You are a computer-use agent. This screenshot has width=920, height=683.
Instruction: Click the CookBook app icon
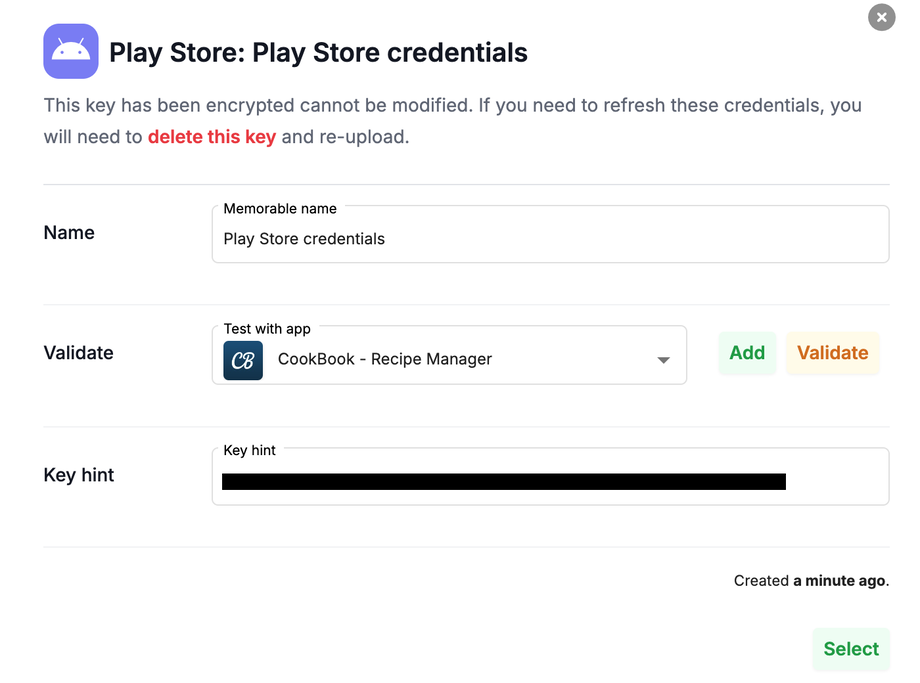(x=243, y=360)
